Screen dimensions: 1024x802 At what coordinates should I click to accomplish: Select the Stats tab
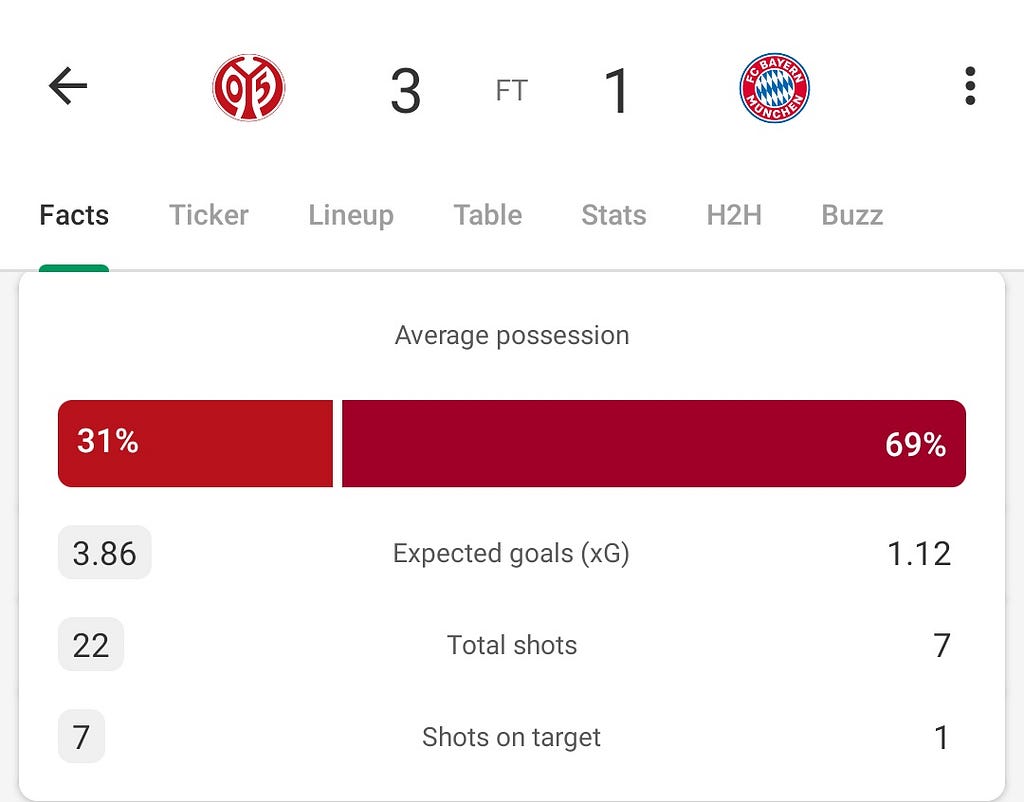(x=614, y=215)
